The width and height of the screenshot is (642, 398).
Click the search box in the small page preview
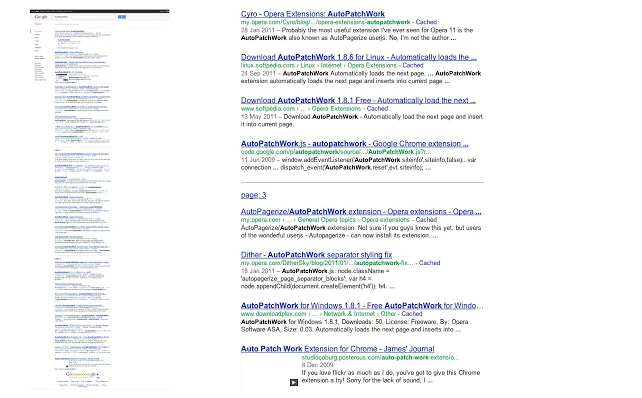click(x=86, y=17)
